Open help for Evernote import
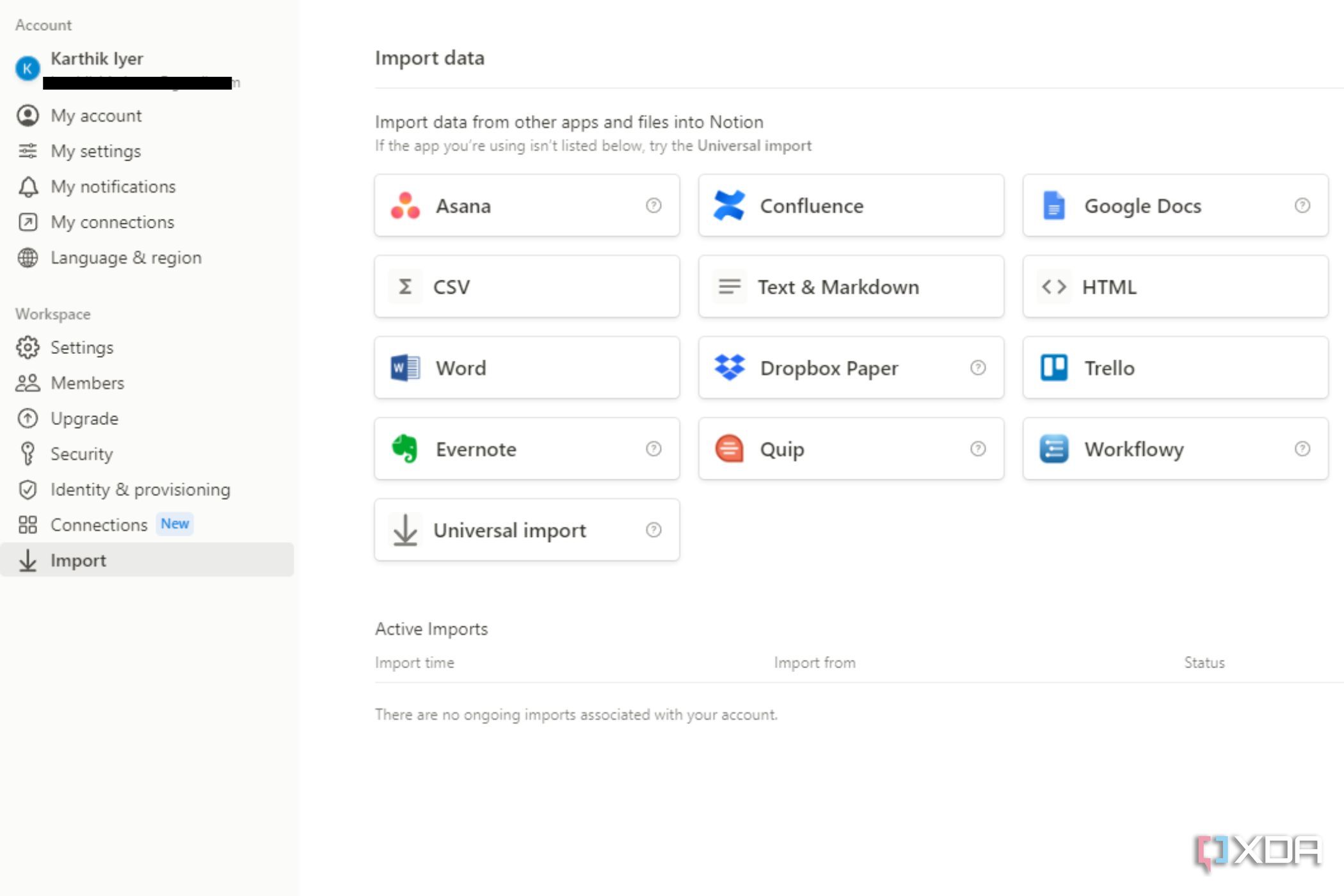 pyautogui.click(x=653, y=449)
